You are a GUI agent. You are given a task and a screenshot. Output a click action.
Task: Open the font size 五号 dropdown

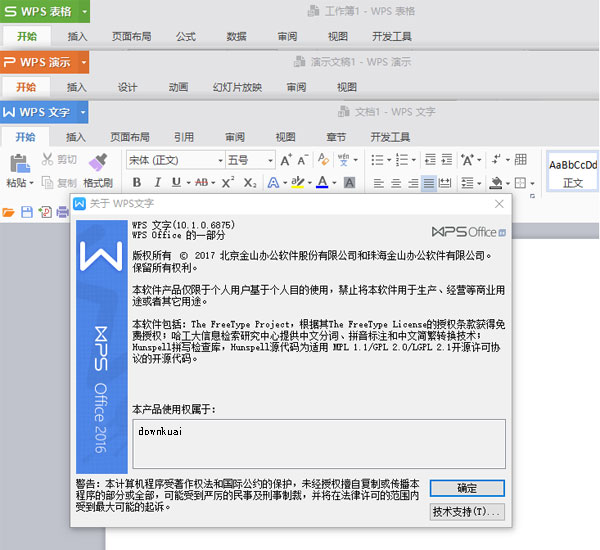point(270,160)
